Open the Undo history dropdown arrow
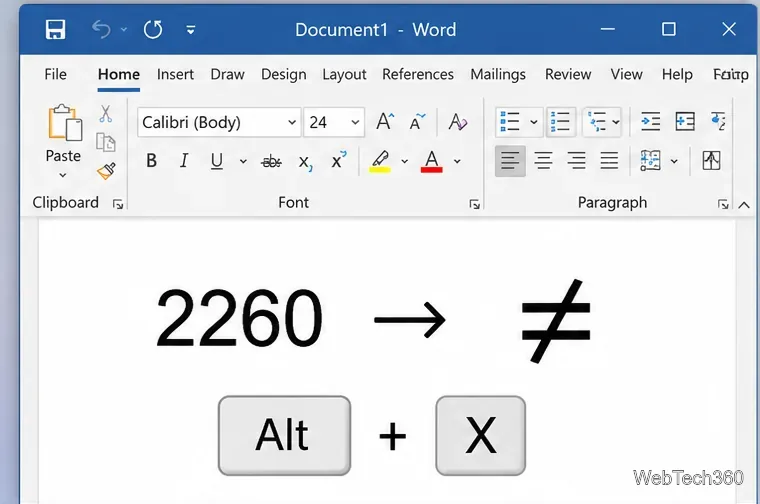This screenshot has width=760, height=504. click(x=124, y=30)
